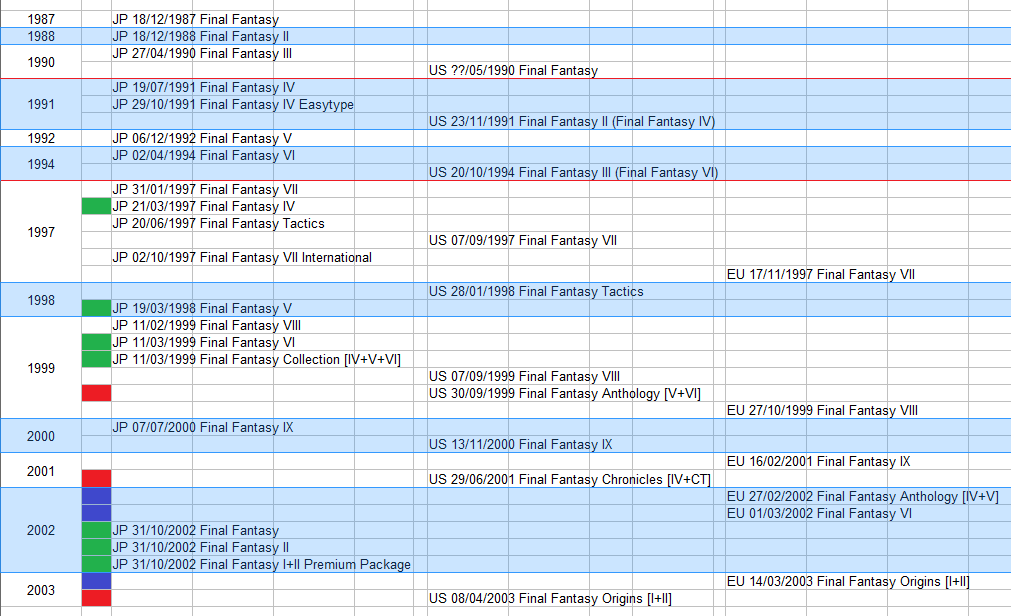Select green cell beside I+II Premium Package row
1011x616 pixels.
97,564
